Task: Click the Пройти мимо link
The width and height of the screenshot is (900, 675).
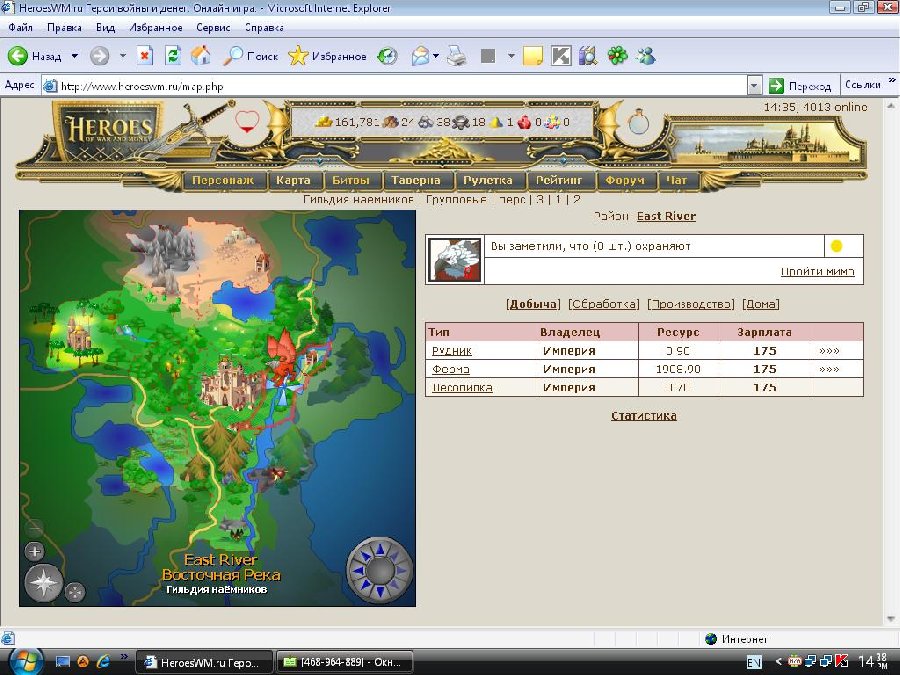Action: tap(817, 271)
